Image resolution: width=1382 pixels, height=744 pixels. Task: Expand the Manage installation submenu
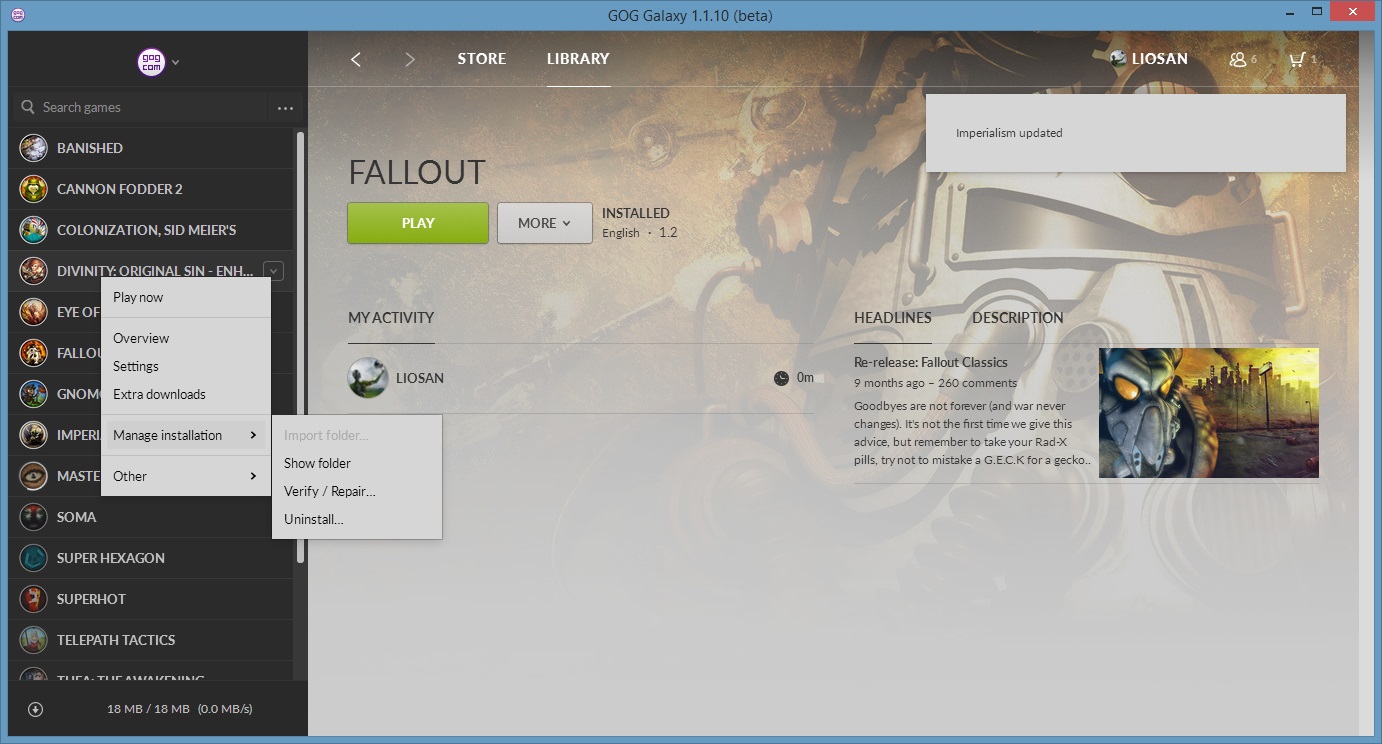click(x=186, y=435)
